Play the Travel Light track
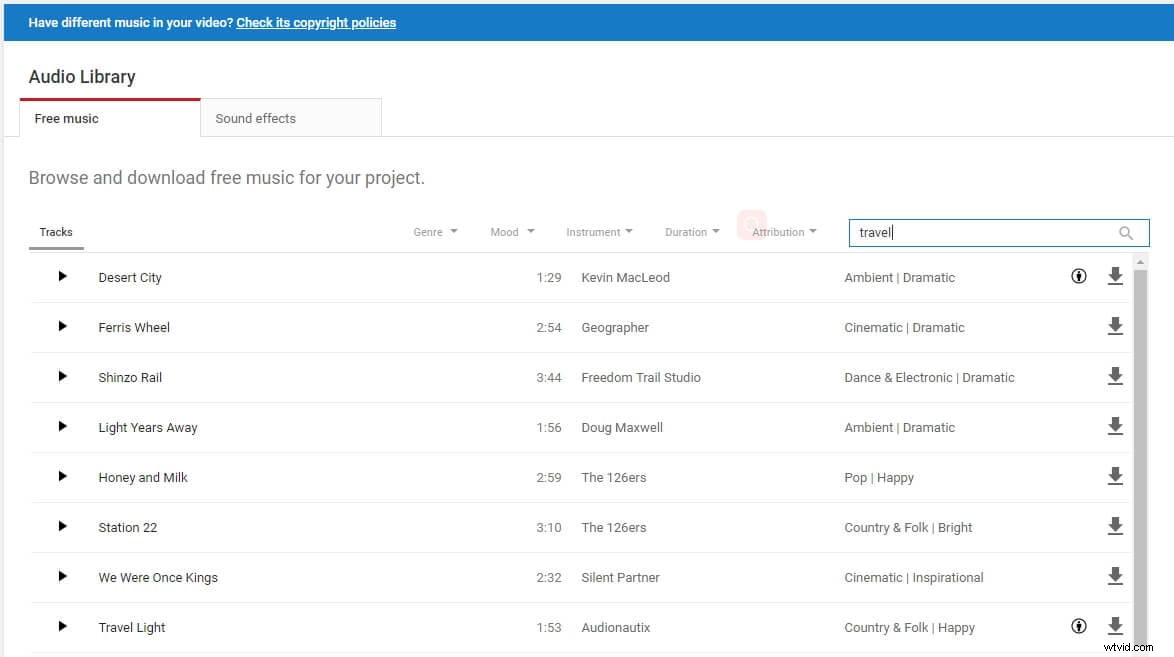This screenshot has width=1174, height=657. tap(62, 626)
